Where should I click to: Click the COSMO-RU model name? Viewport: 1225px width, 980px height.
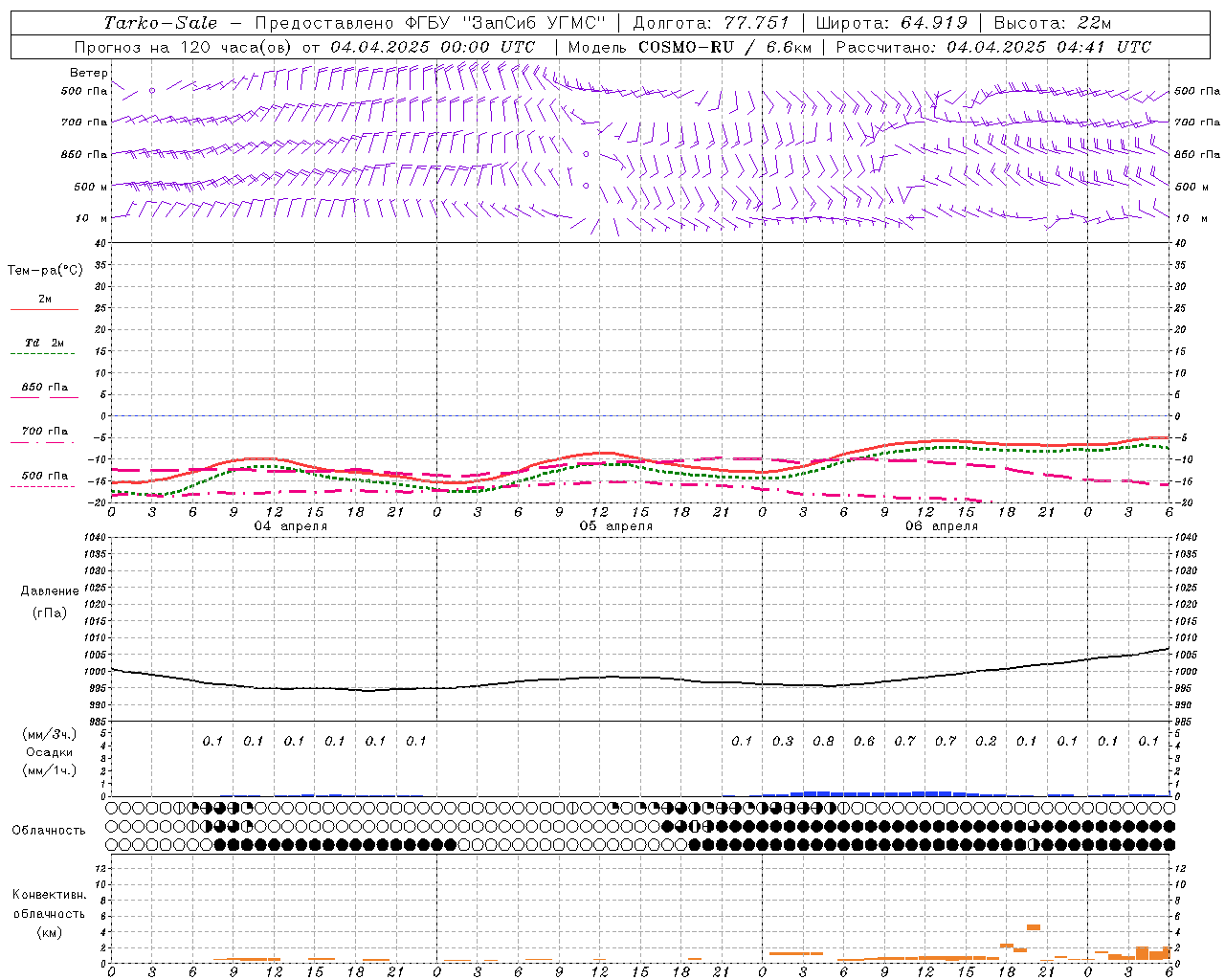(x=685, y=47)
